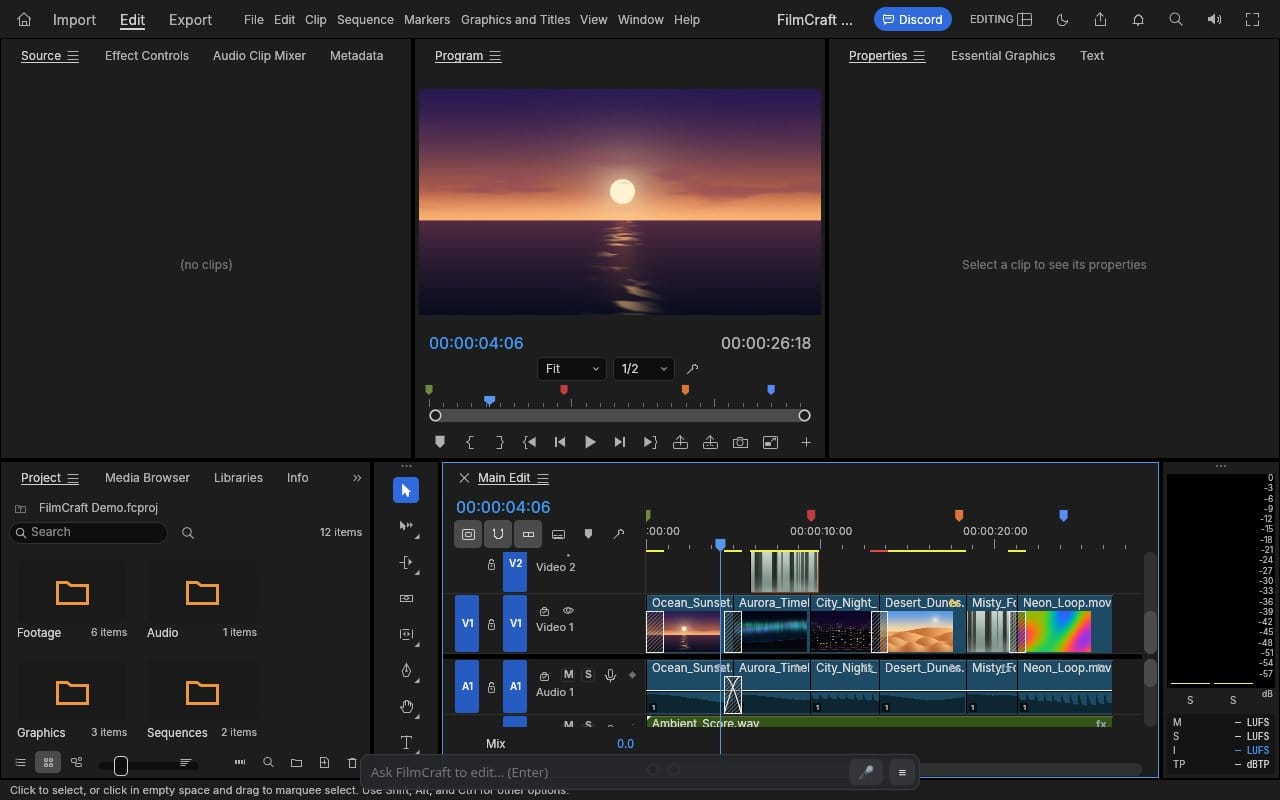This screenshot has width=1280, height=800.
Task: Click the share icon in top bar
Action: [x=1100, y=19]
